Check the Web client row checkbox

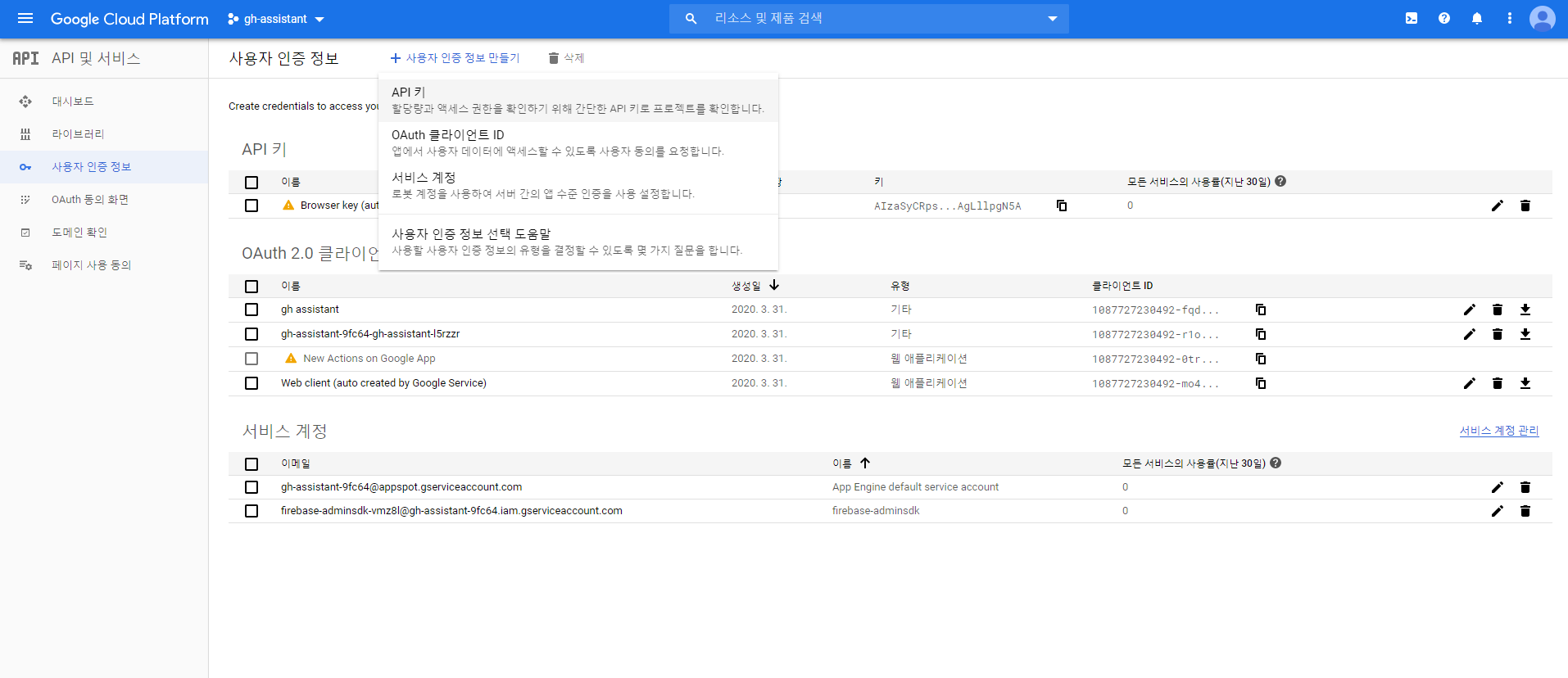(x=252, y=383)
